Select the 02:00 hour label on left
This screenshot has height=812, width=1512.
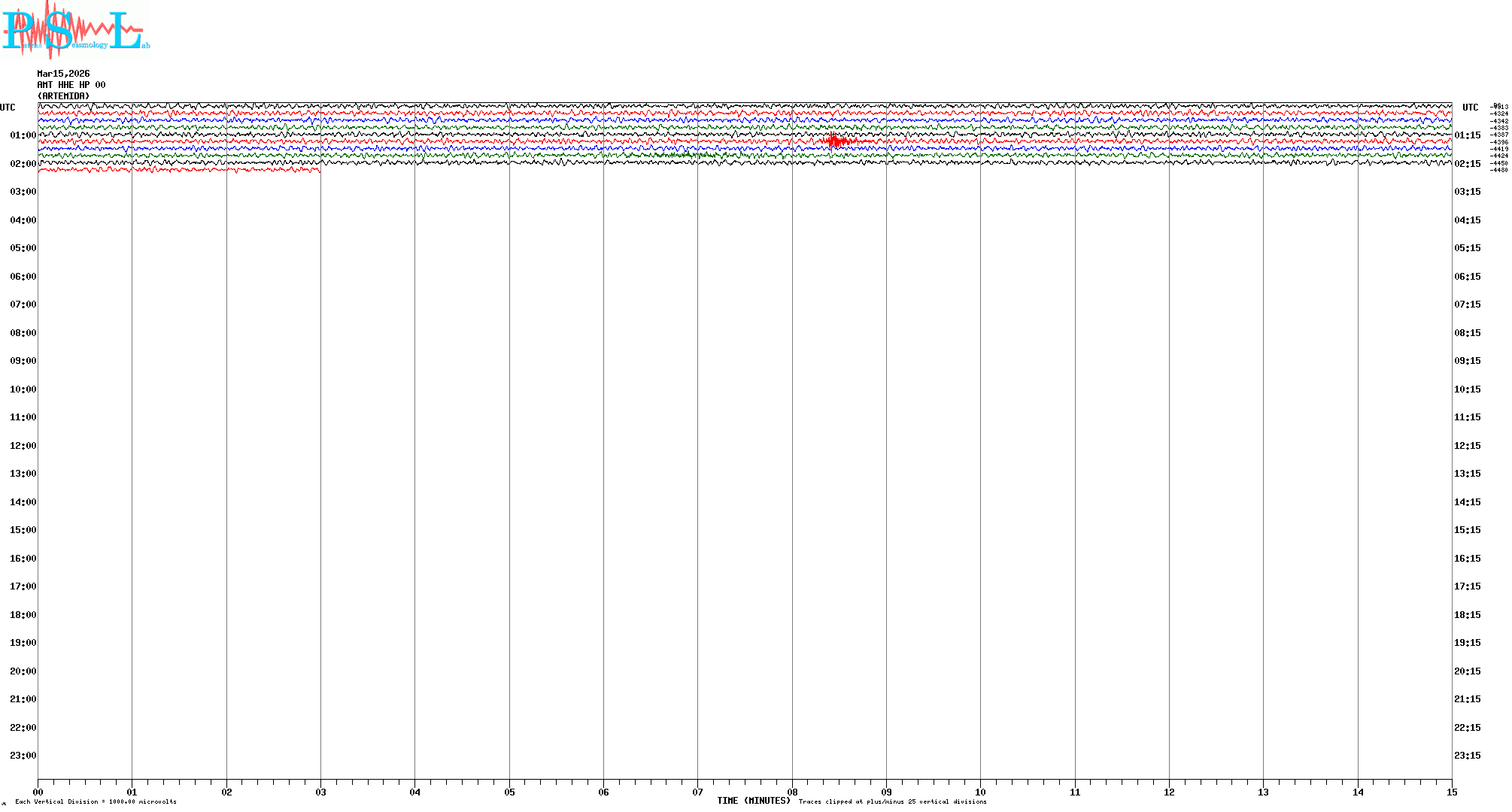[x=23, y=164]
